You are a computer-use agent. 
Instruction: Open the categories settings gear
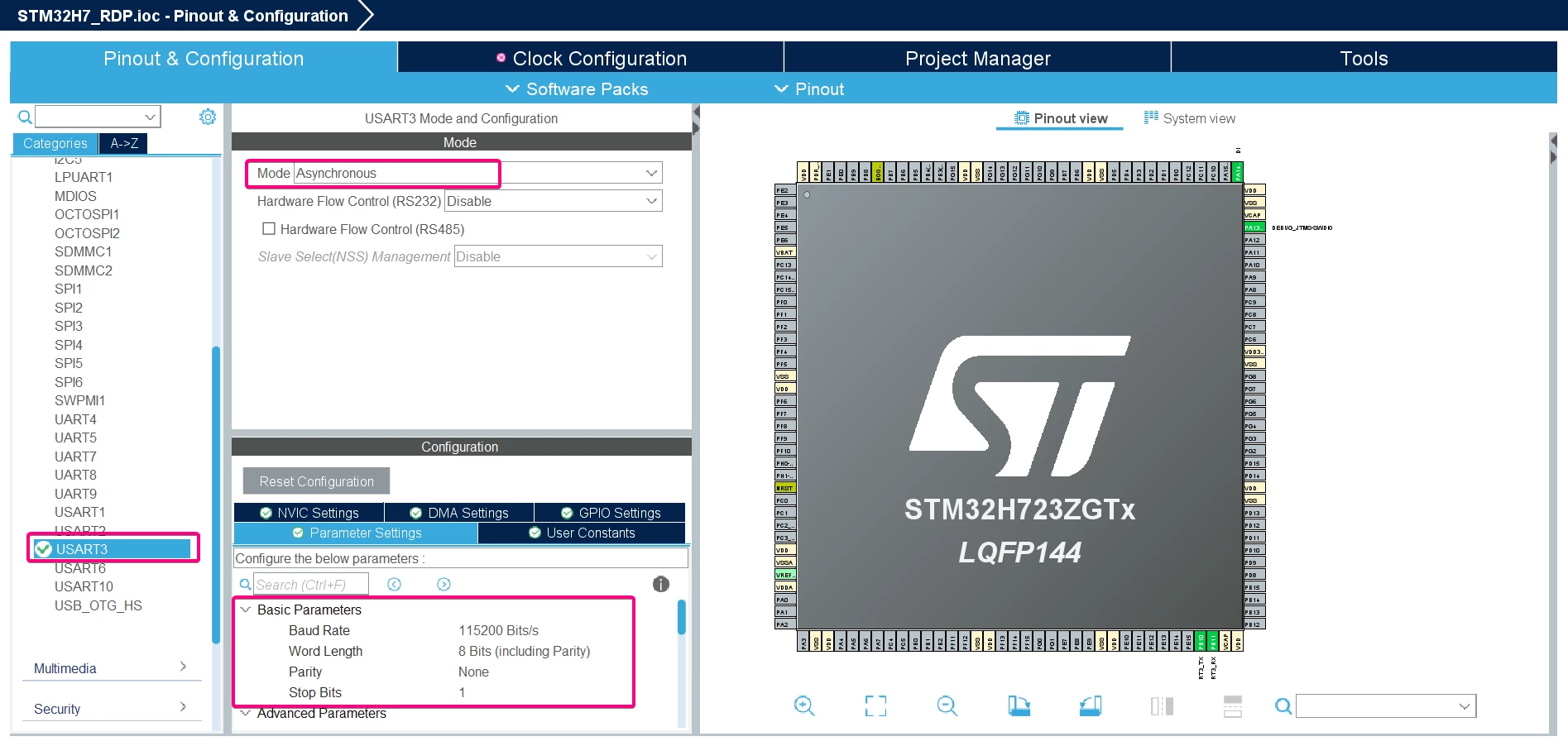208,117
